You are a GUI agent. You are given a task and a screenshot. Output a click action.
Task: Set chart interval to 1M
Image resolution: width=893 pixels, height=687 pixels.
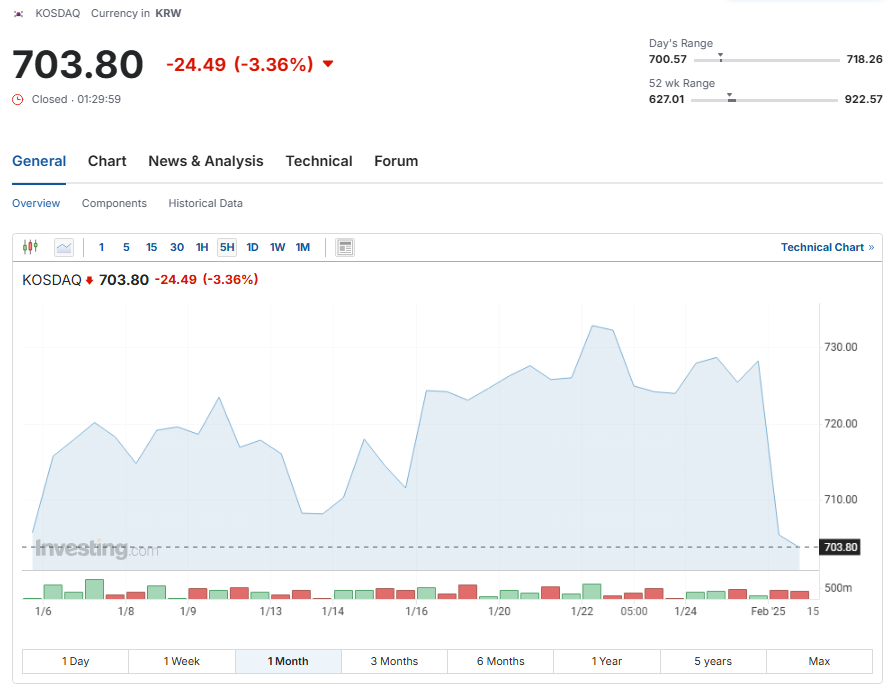[303, 247]
